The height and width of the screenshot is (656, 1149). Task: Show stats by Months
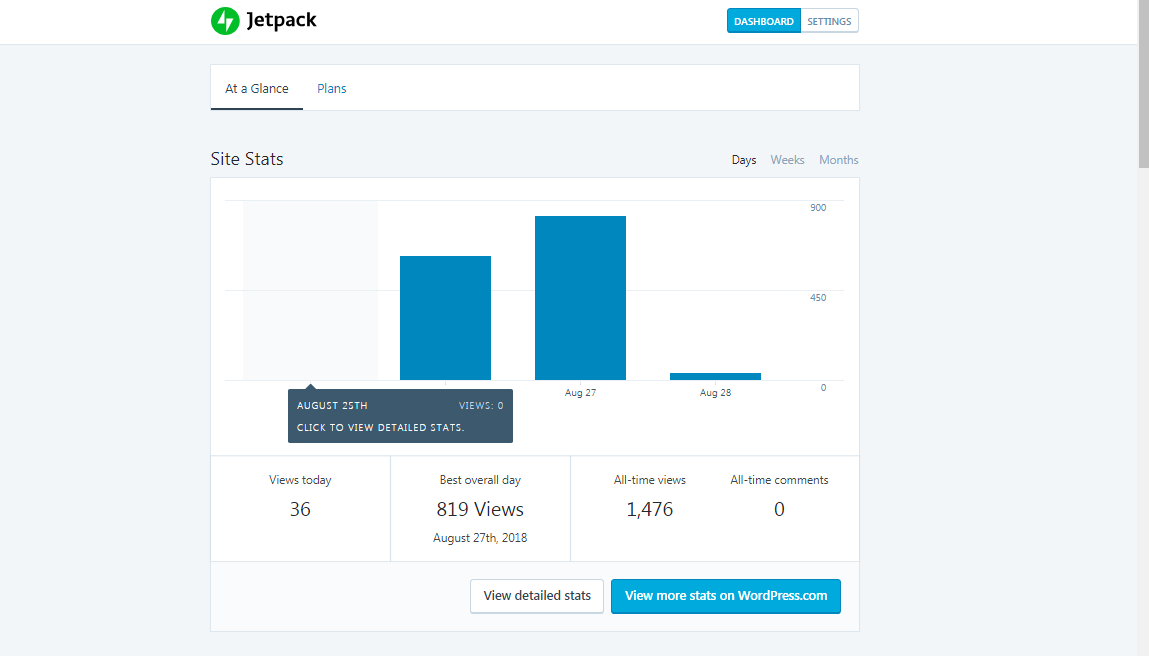(838, 159)
